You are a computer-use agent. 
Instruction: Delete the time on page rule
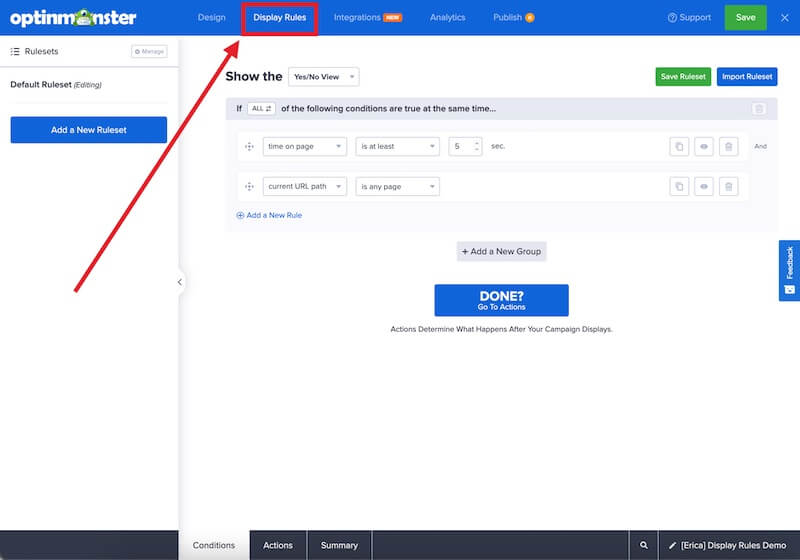729,146
